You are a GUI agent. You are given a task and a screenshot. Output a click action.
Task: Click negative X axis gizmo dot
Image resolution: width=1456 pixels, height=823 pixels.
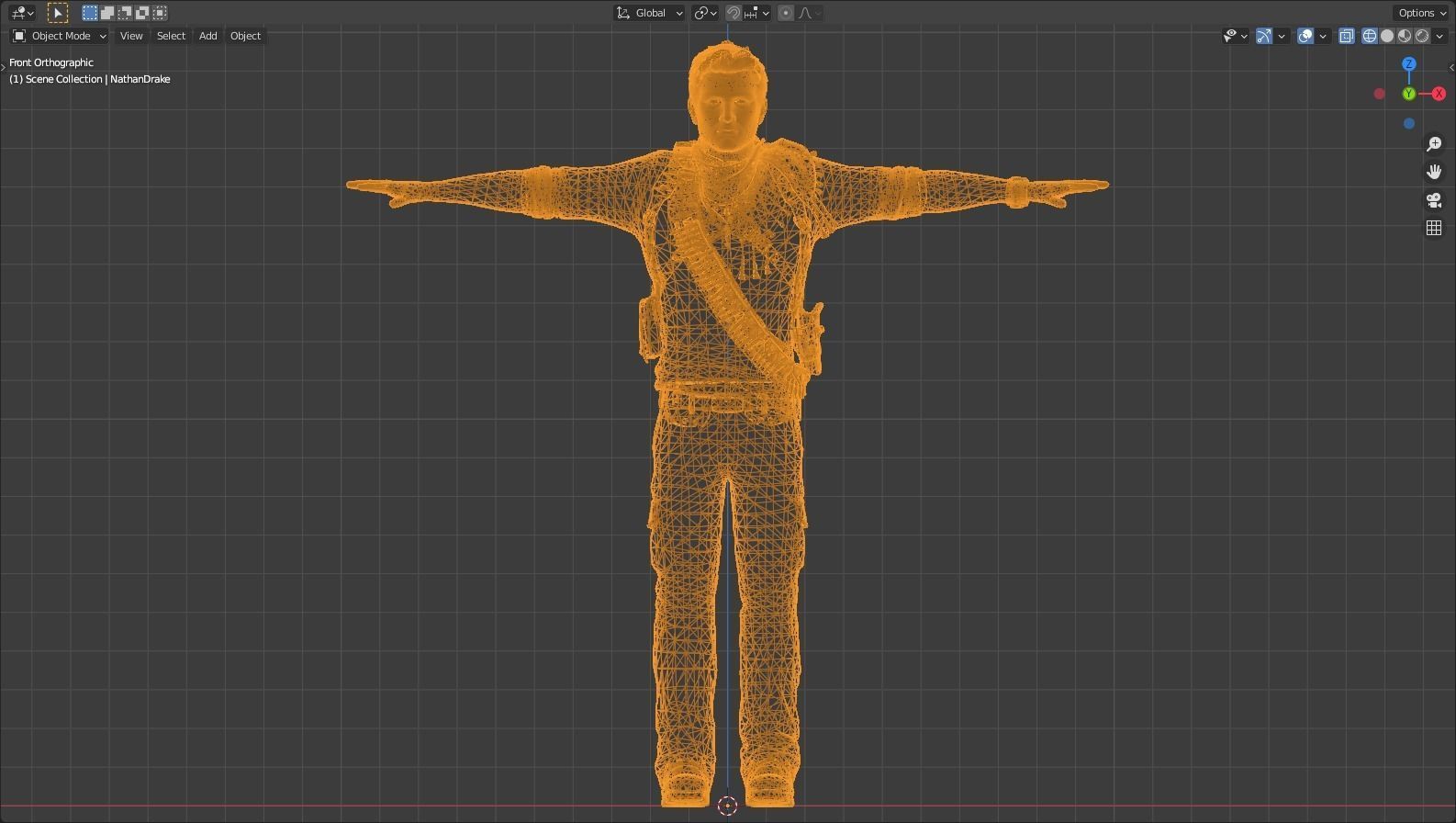(x=1379, y=94)
